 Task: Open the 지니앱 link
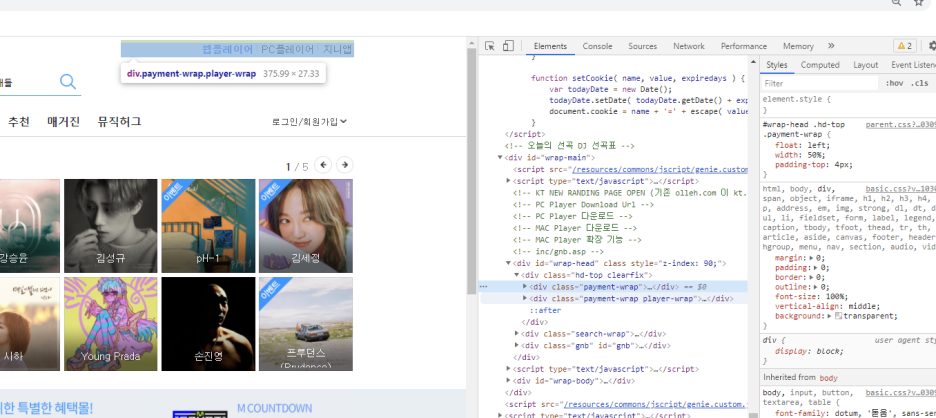point(338,50)
